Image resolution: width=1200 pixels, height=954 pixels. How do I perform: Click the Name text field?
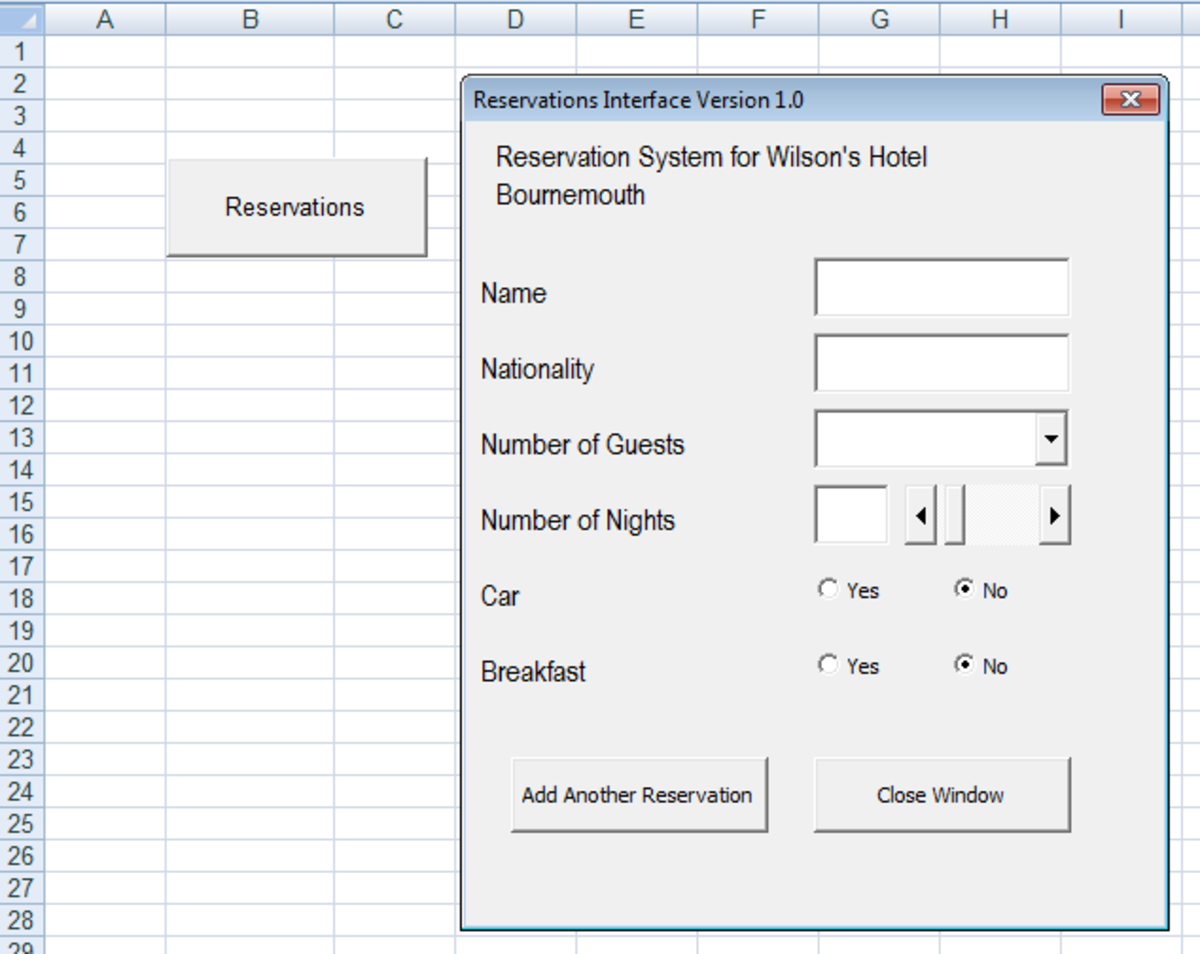pyautogui.click(x=941, y=288)
